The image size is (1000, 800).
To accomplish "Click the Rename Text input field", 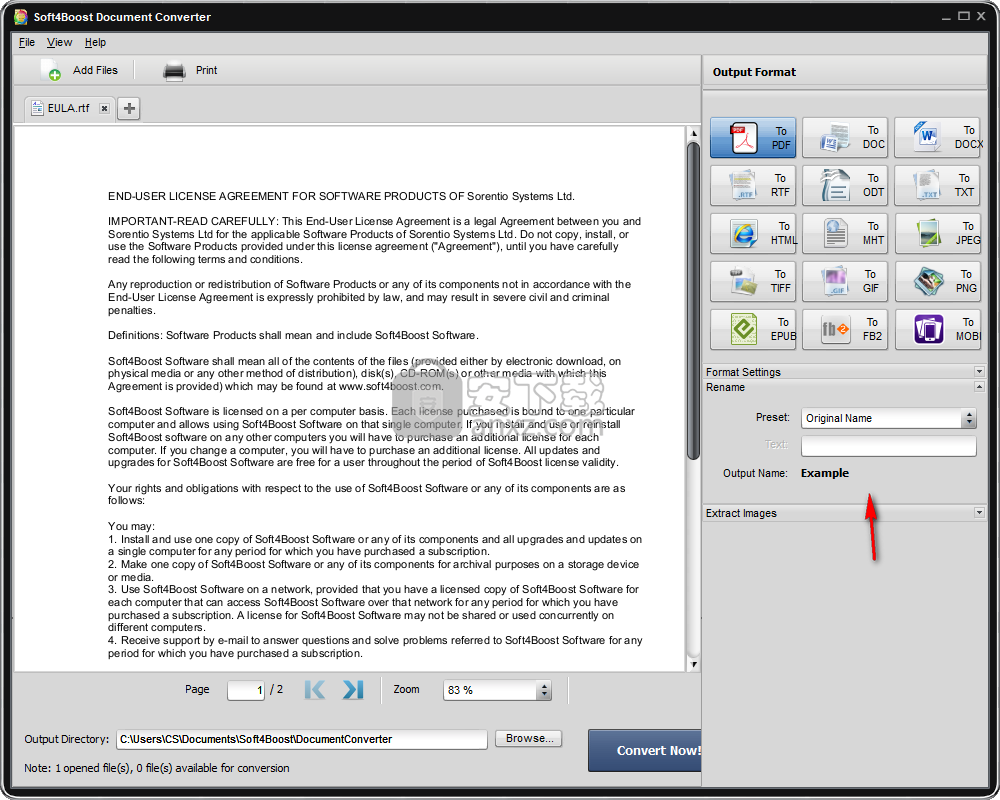I will pos(888,446).
